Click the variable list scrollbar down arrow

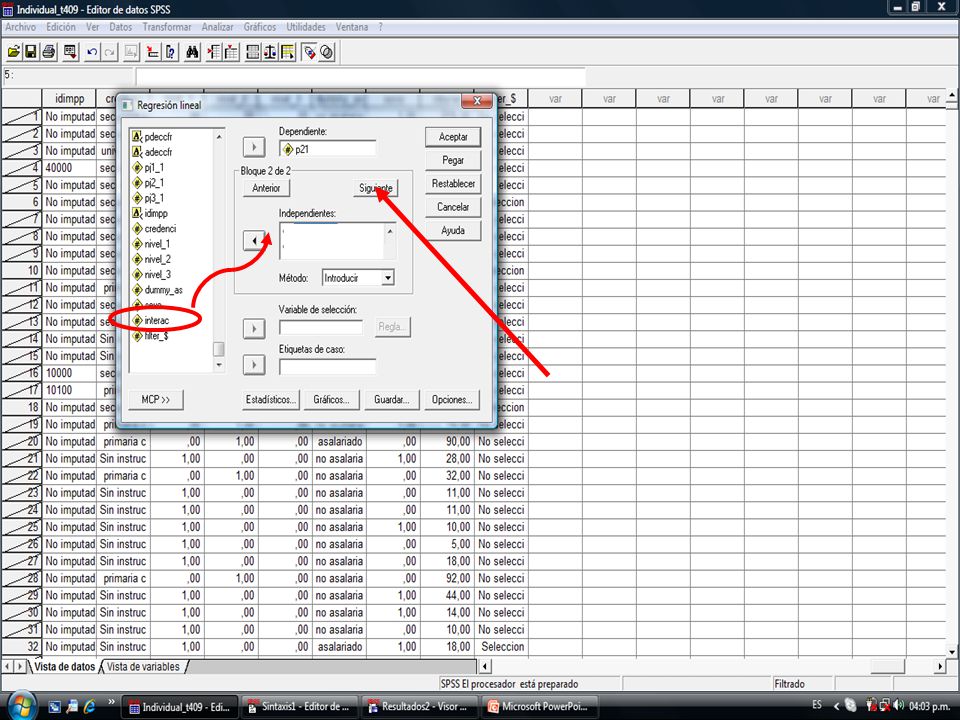(219, 365)
